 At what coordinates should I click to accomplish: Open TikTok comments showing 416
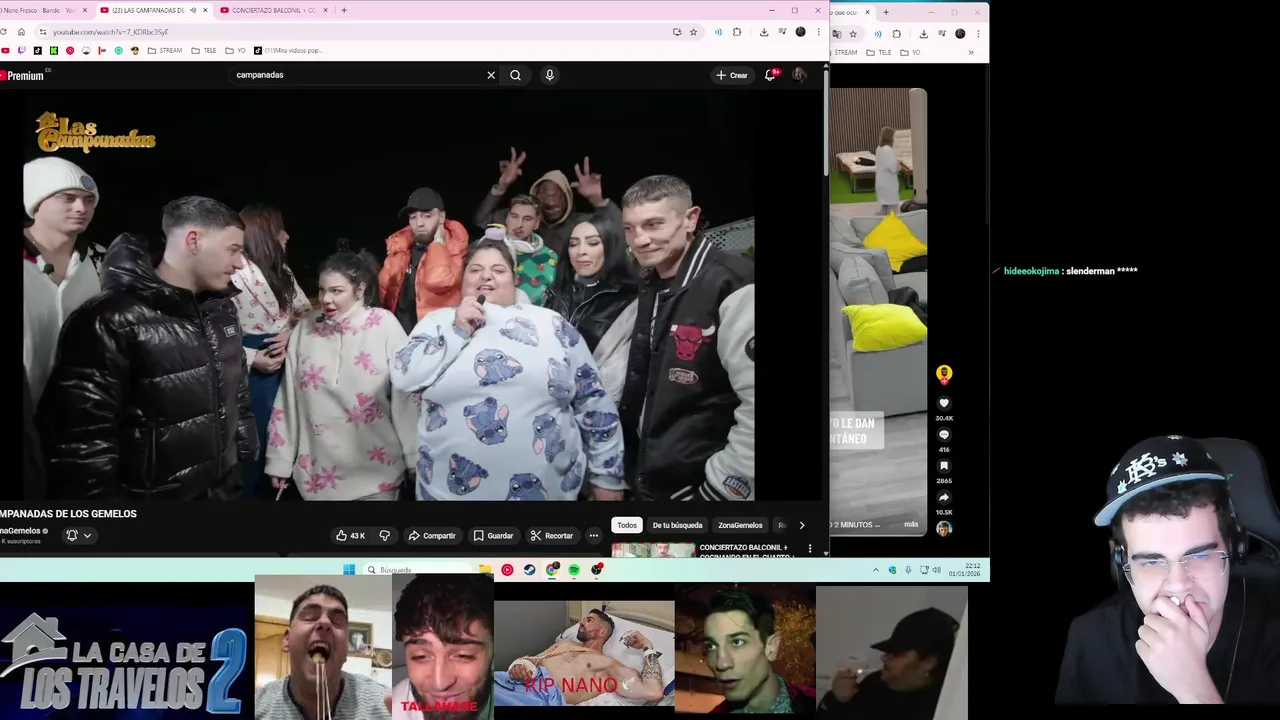click(x=944, y=435)
